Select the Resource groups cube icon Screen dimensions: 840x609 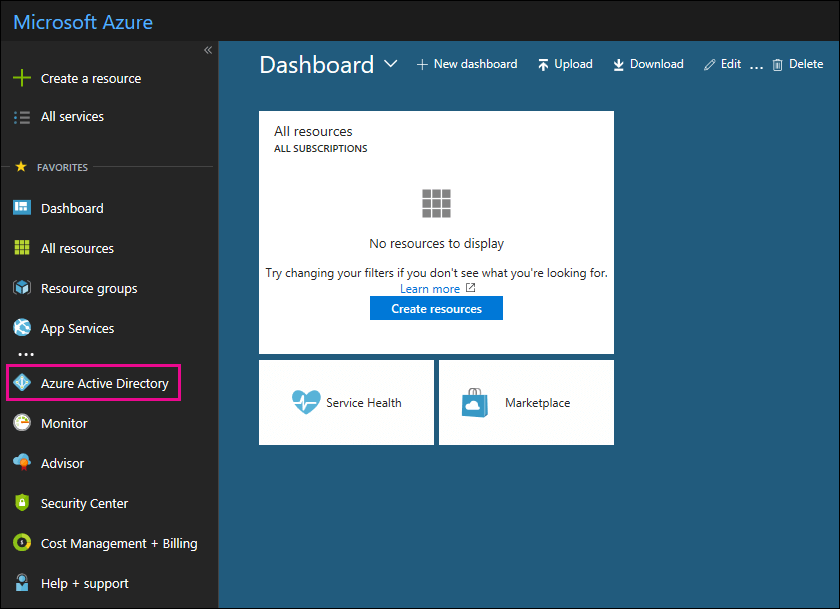pyautogui.click(x=22, y=288)
